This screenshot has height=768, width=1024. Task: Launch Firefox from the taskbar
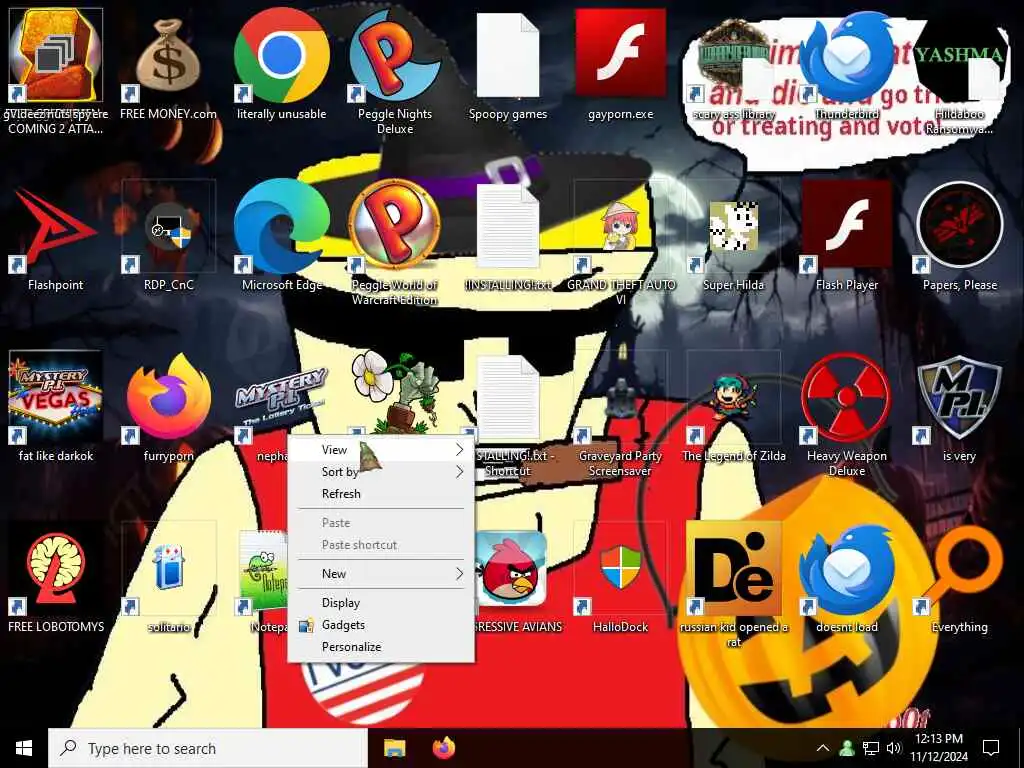coord(444,748)
